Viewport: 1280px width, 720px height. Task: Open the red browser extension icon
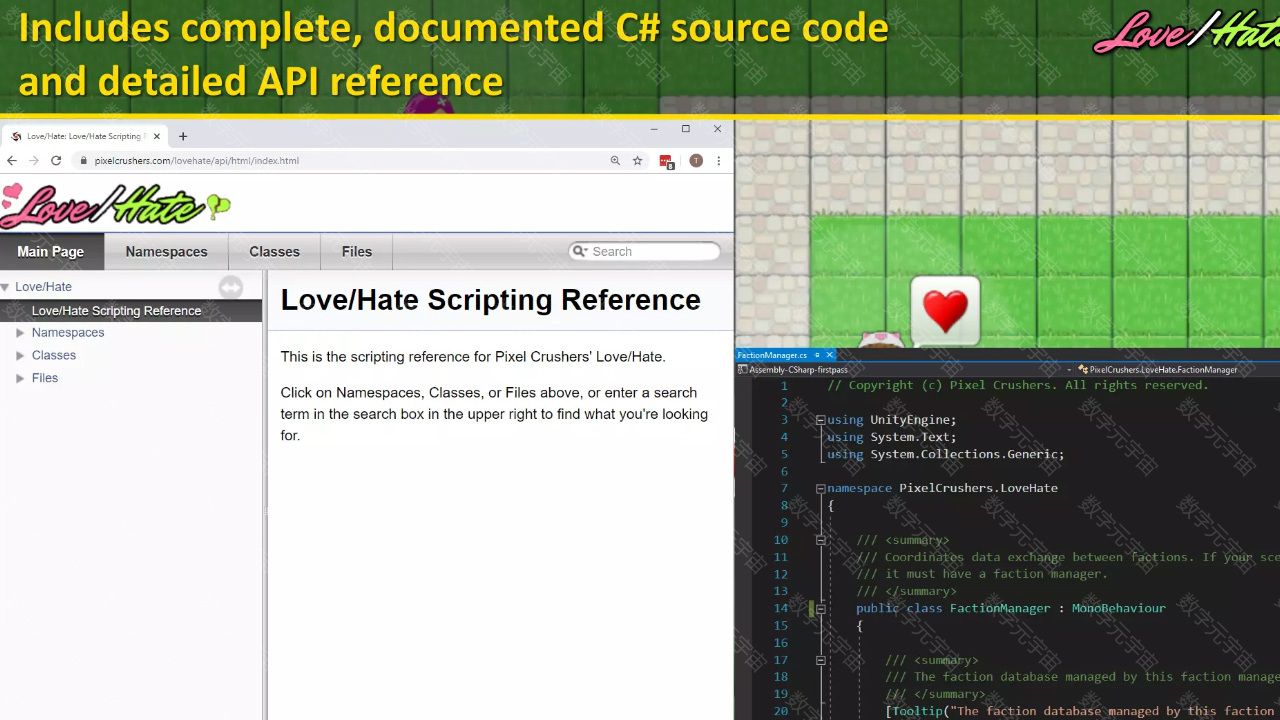tap(667, 161)
